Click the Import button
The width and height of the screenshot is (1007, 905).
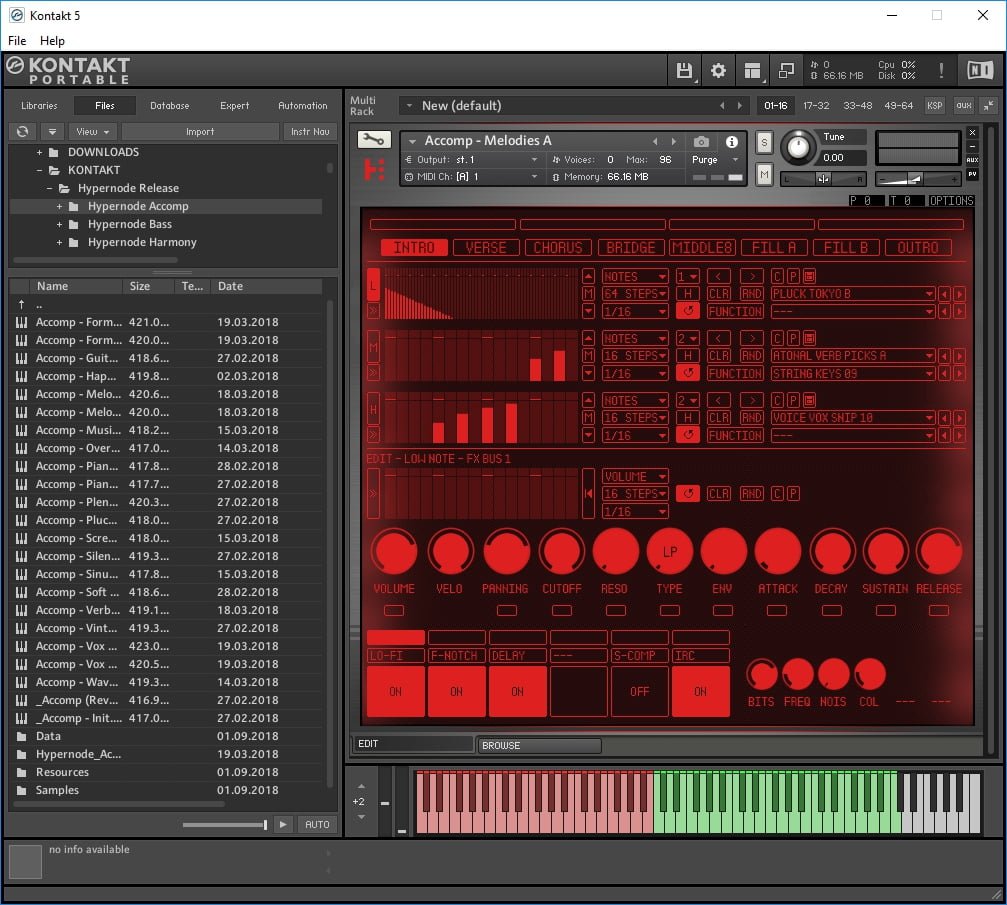(x=200, y=131)
